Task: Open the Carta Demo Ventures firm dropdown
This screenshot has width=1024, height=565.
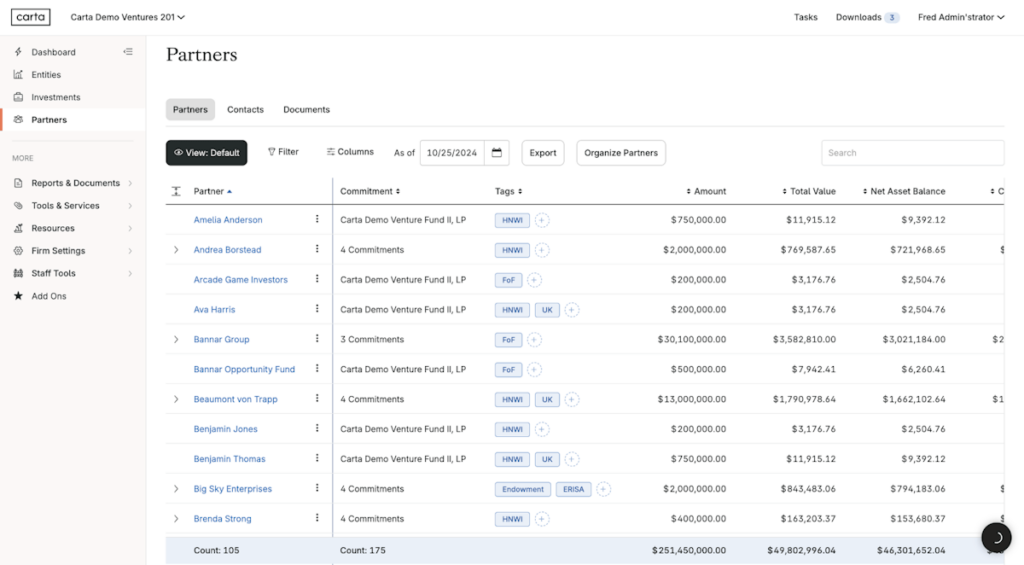Action: point(127,17)
